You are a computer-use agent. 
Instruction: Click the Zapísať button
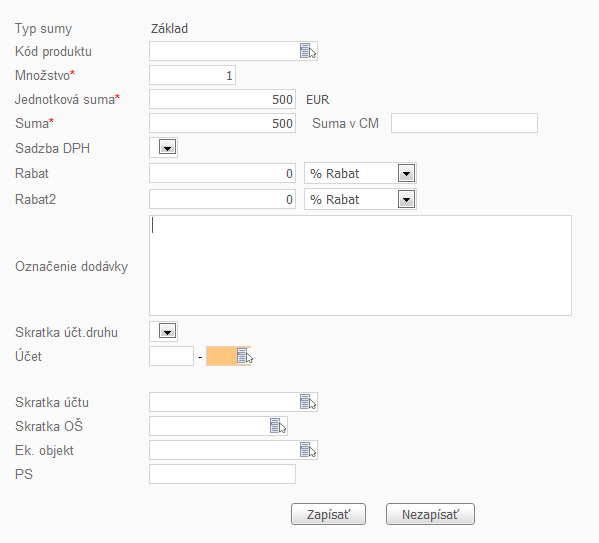coord(328,514)
